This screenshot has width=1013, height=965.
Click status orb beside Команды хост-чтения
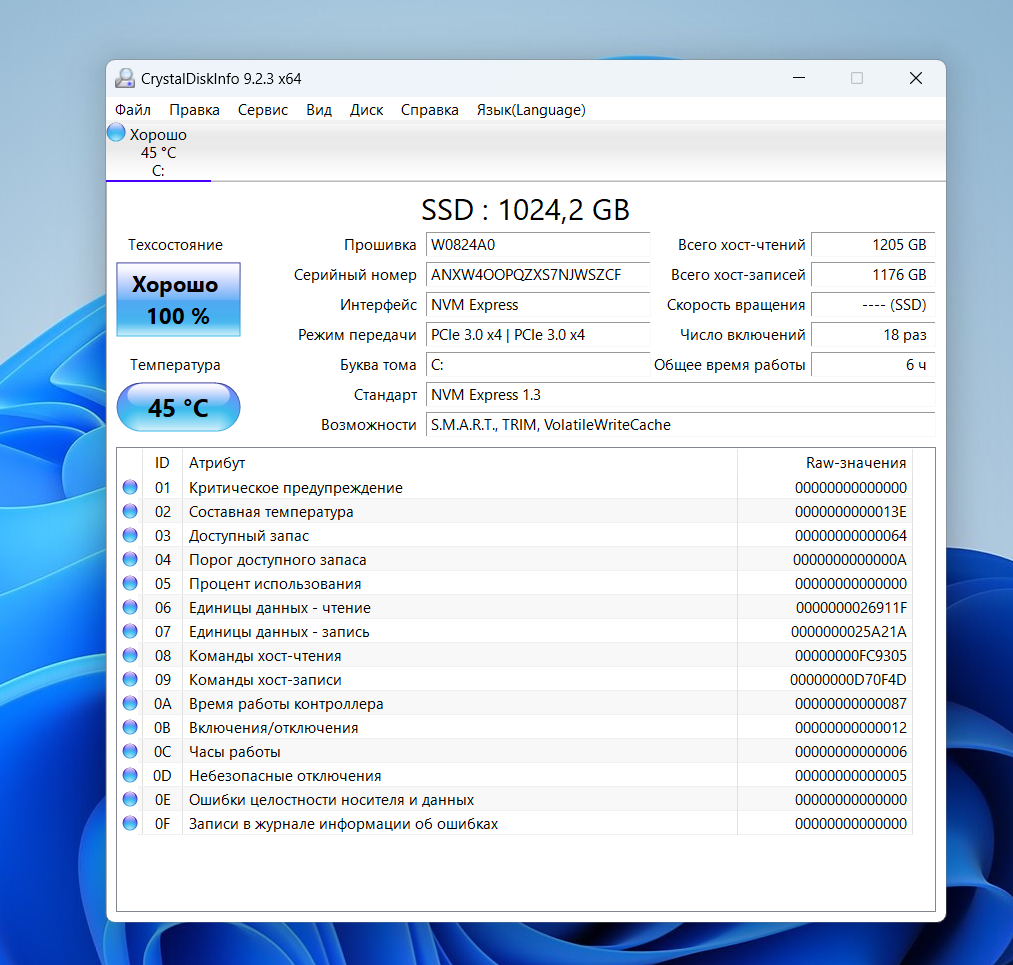click(130, 656)
